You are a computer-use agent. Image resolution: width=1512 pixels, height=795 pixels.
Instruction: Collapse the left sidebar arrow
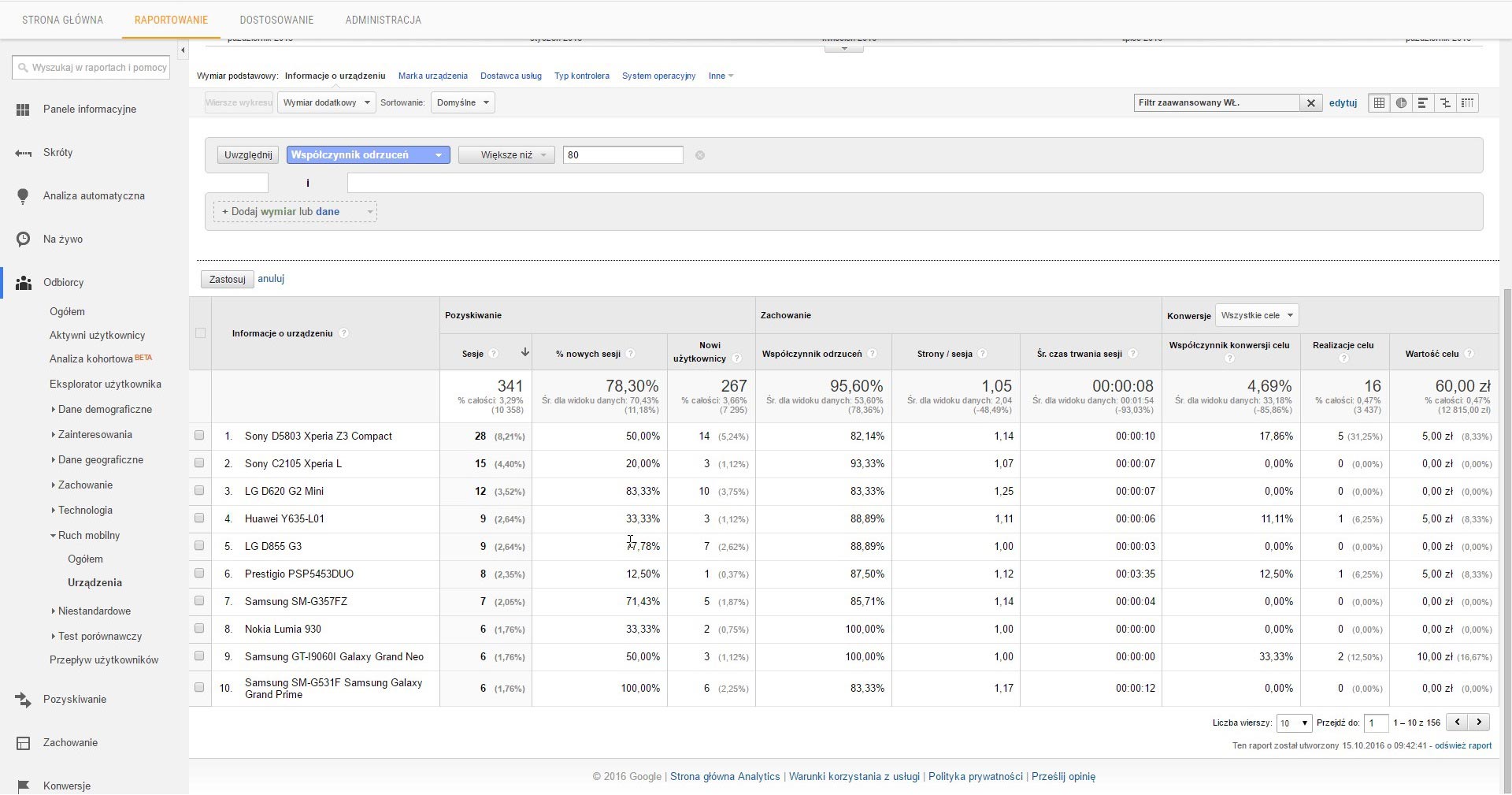183,50
